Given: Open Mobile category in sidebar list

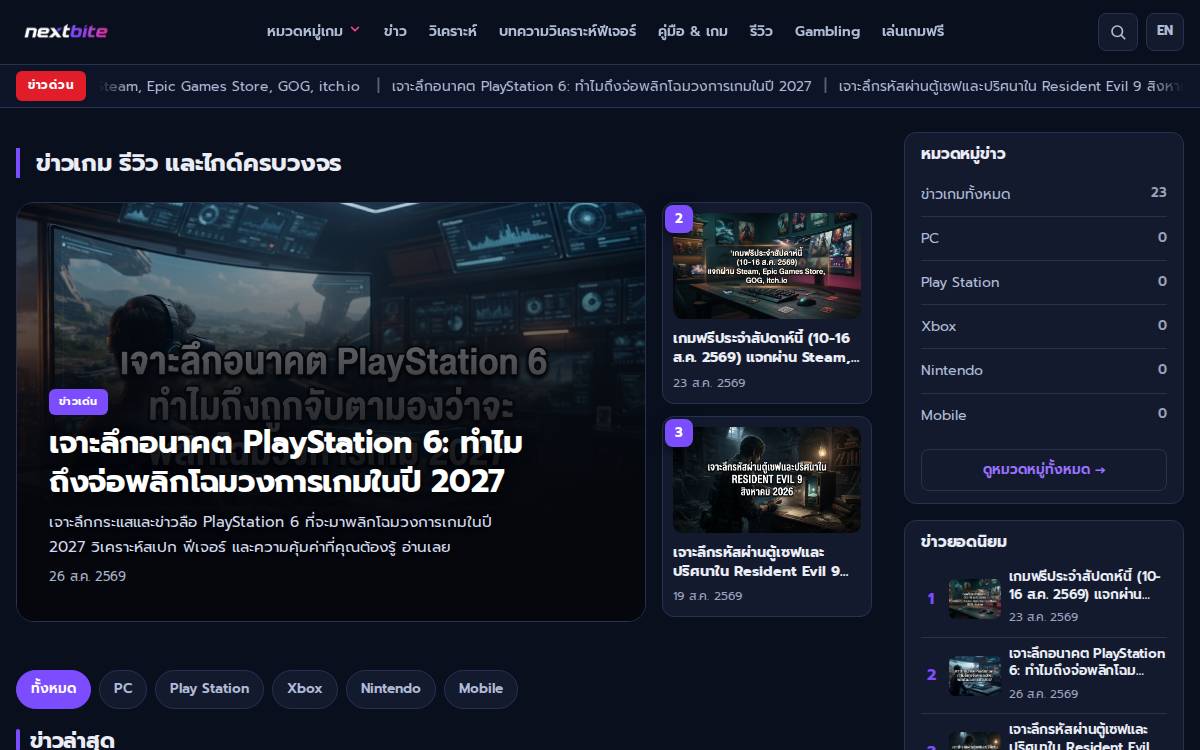Looking at the screenshot, I should tap(1044, 414).
